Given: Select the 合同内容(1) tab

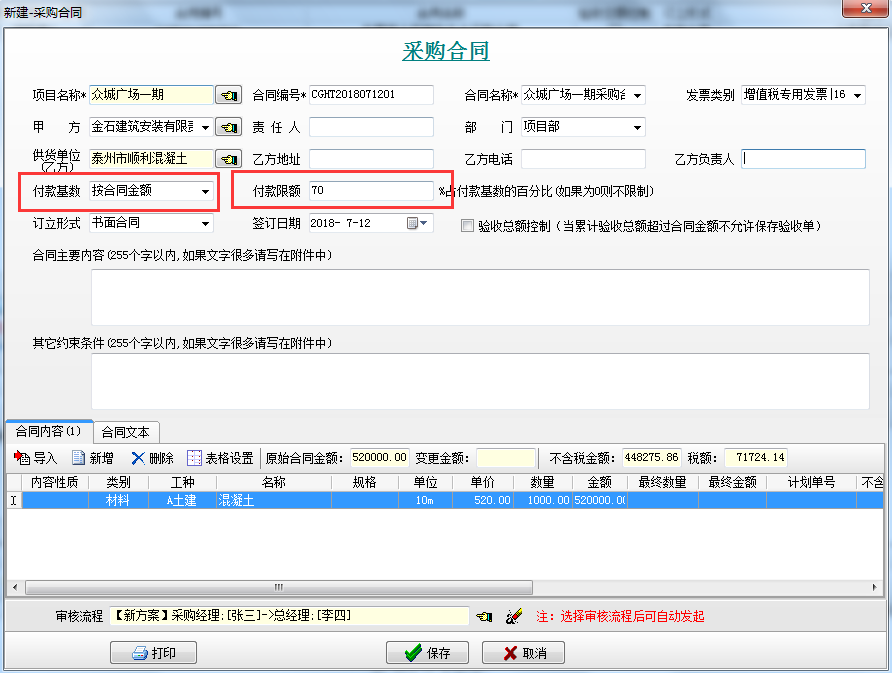Looking at the screenshot, I should [48, 431].
